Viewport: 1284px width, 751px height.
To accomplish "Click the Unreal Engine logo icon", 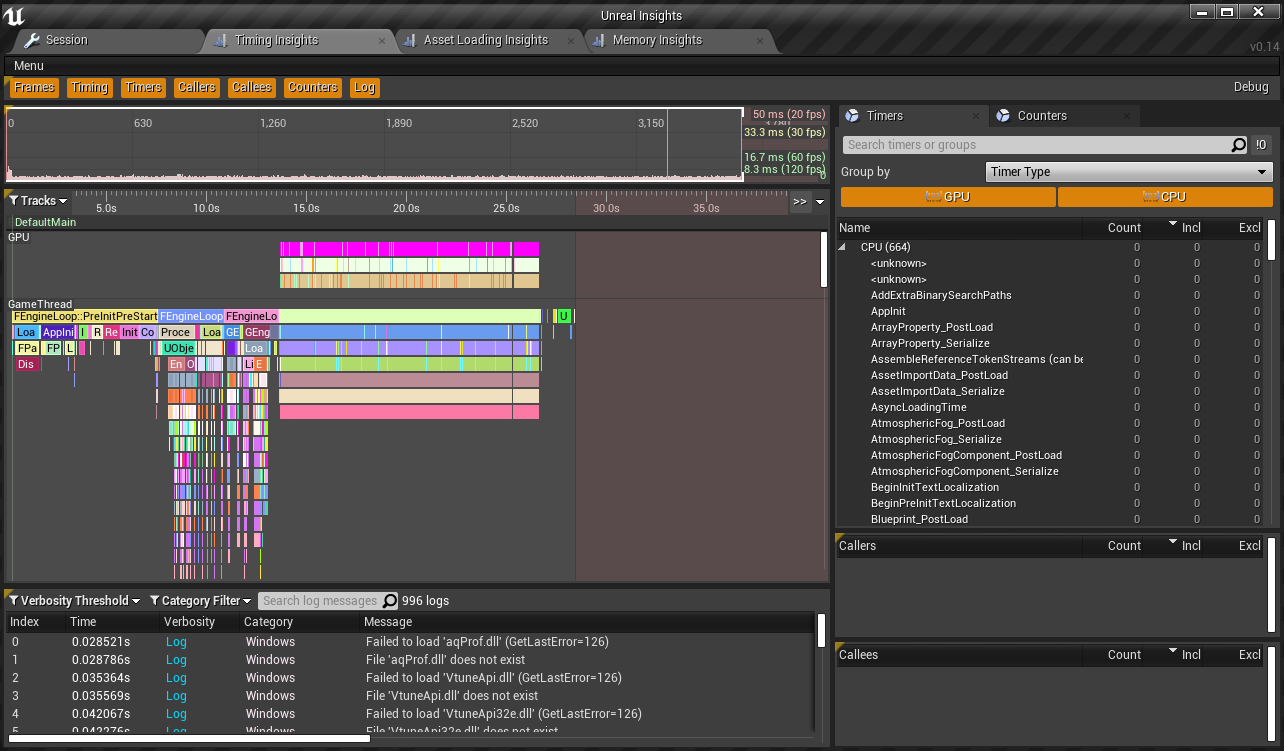I will 15,14.
